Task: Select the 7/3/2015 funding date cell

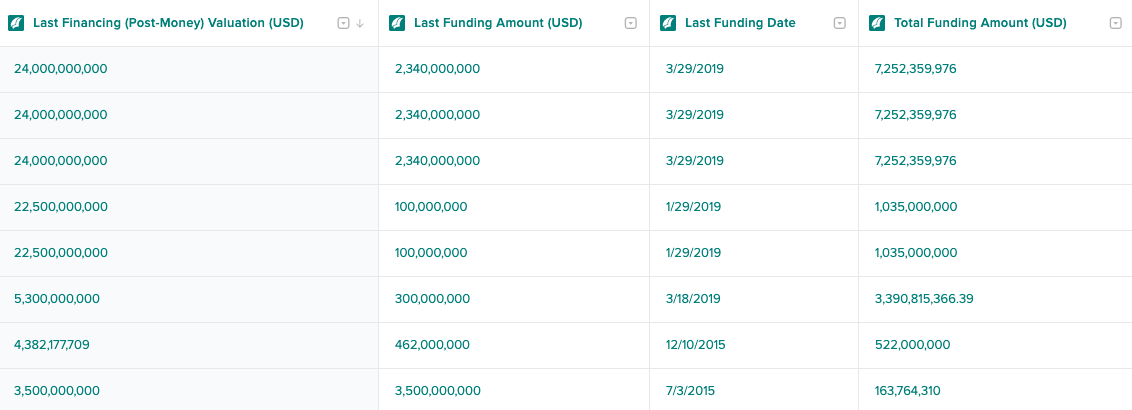Action: click(754, 390)
